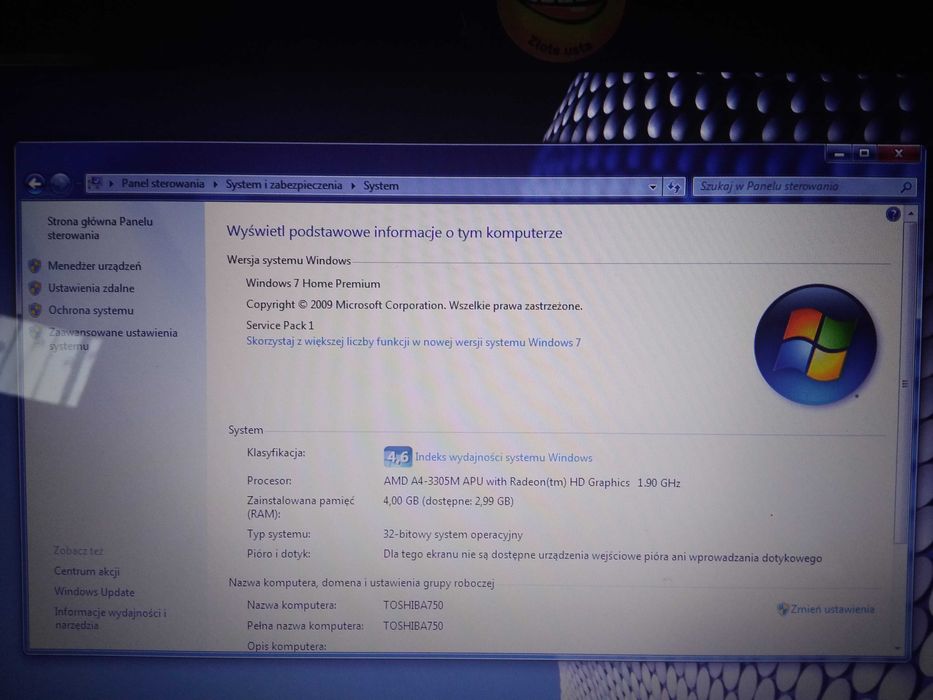Select System breadcrumb in address bar
This screenshot has height=700, width=933.
381,186
